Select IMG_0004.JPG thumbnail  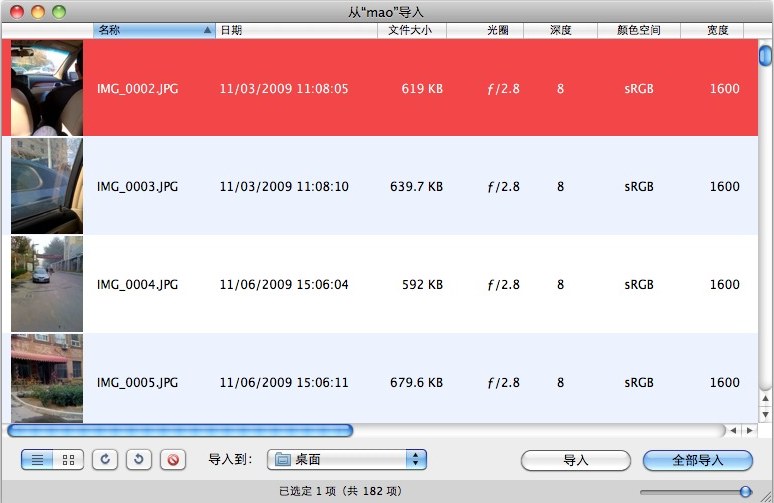[47, 284]
